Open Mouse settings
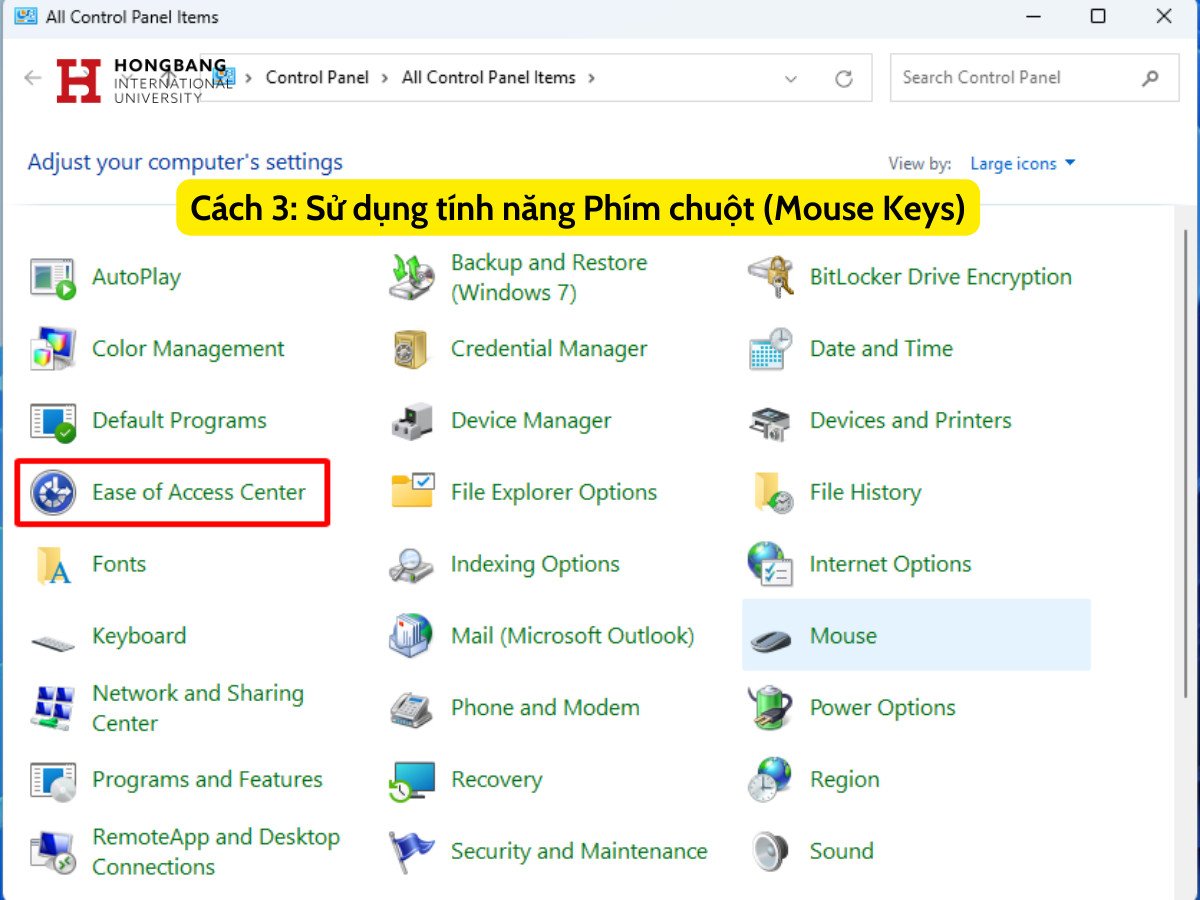Screen dimensions: 1200x900 (x=842, y=635)
